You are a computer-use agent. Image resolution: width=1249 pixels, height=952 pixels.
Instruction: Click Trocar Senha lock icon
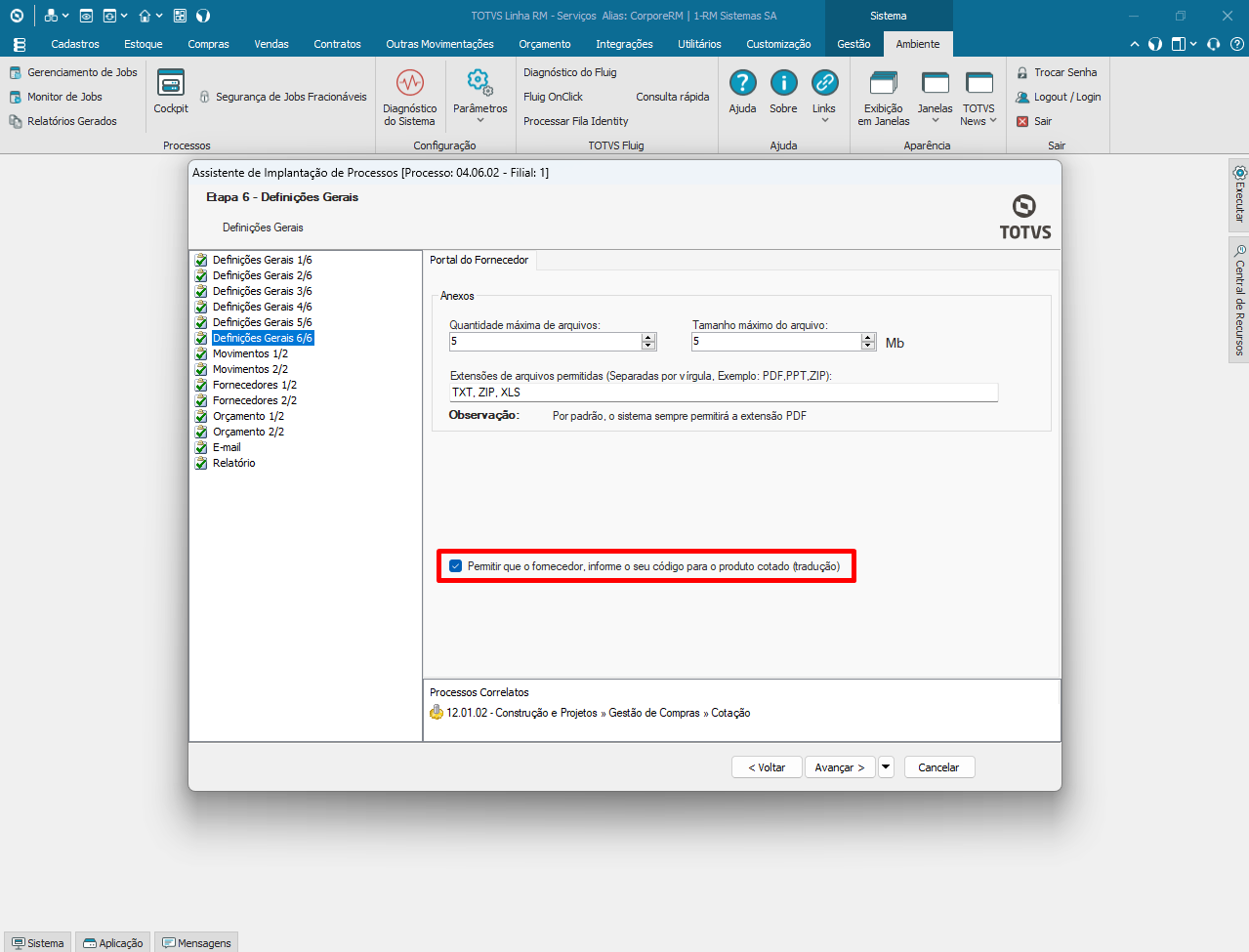coord(1022,72)
